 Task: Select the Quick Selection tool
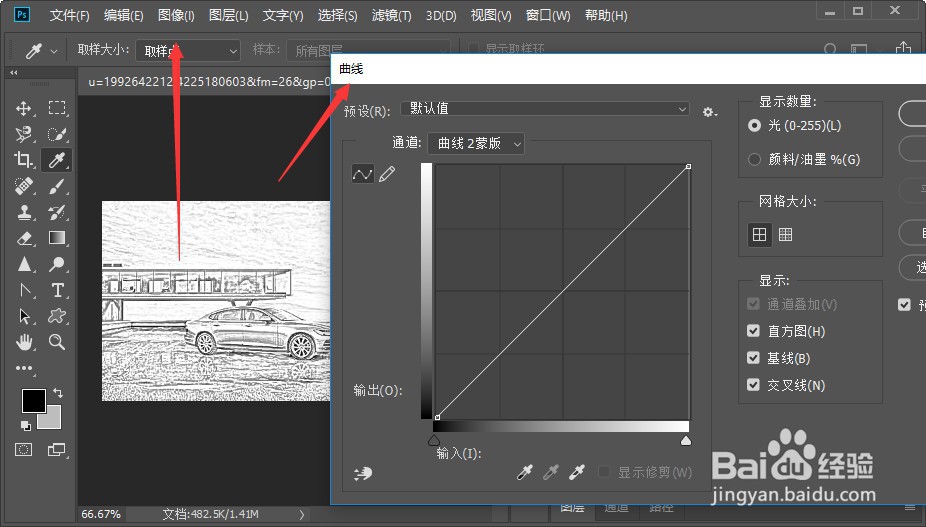57,134
